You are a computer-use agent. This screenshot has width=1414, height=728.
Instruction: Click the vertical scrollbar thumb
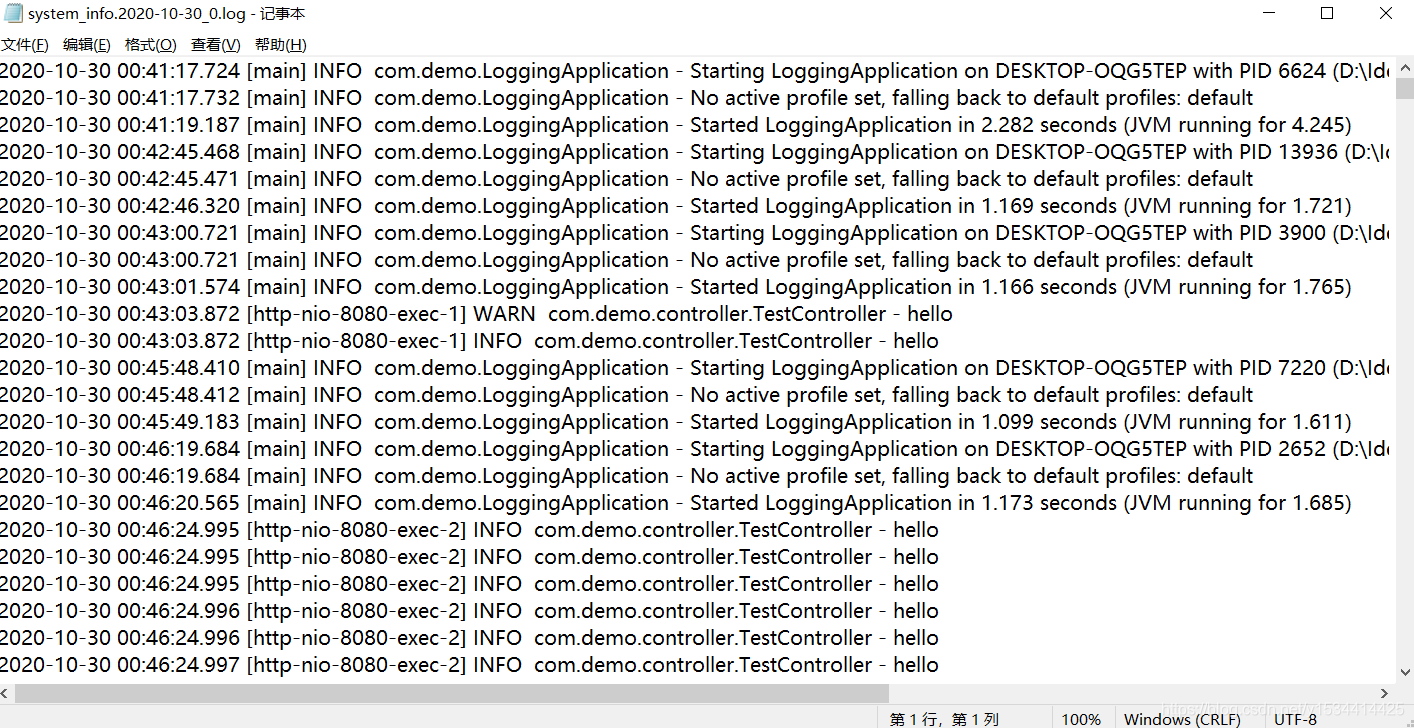coord(1405,87)
